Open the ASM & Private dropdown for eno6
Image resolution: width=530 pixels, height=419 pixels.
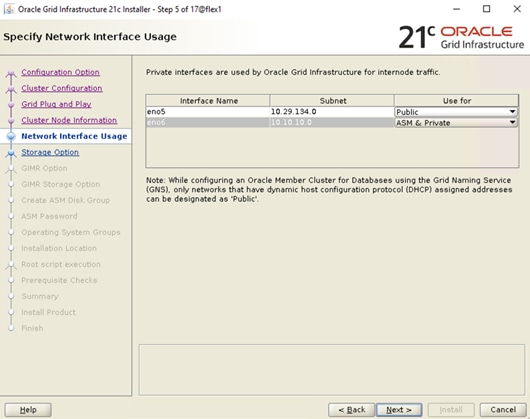coord(456,123)
